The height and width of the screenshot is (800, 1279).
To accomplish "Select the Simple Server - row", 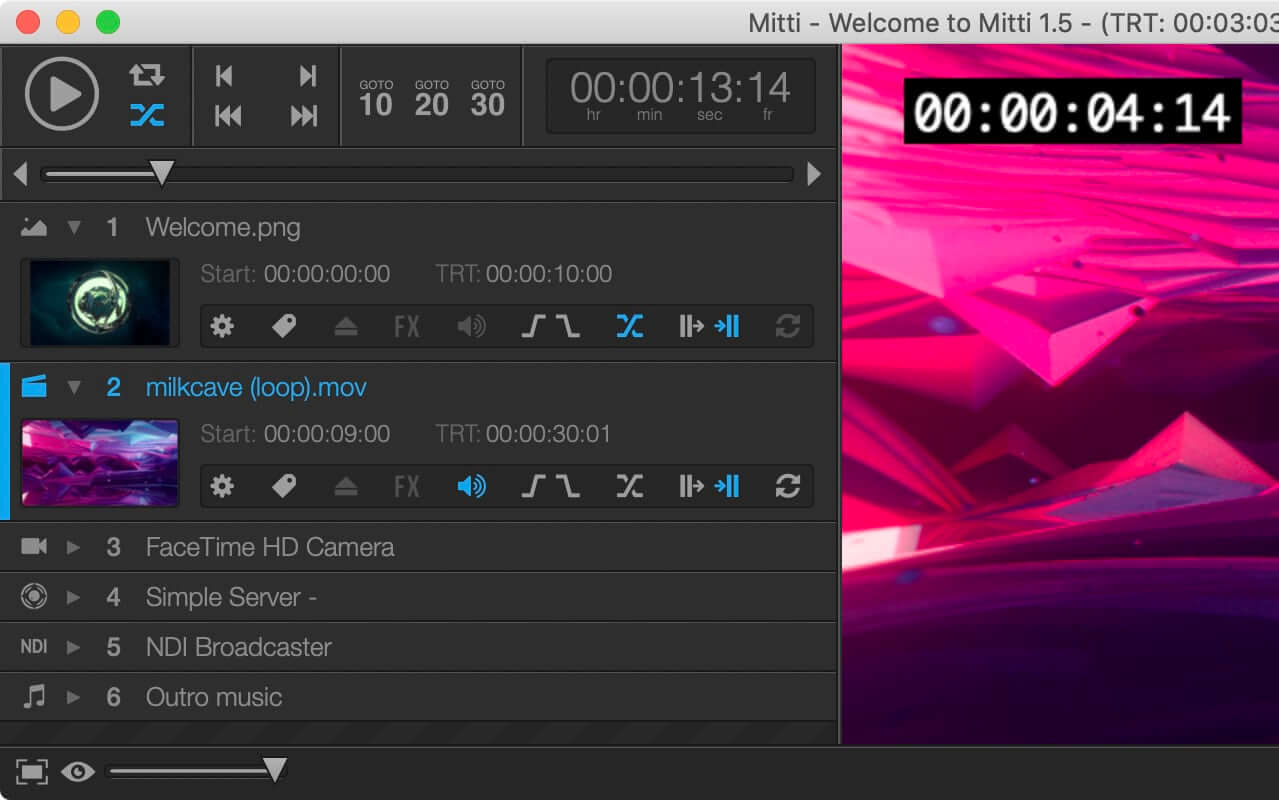I will point(418,597).
